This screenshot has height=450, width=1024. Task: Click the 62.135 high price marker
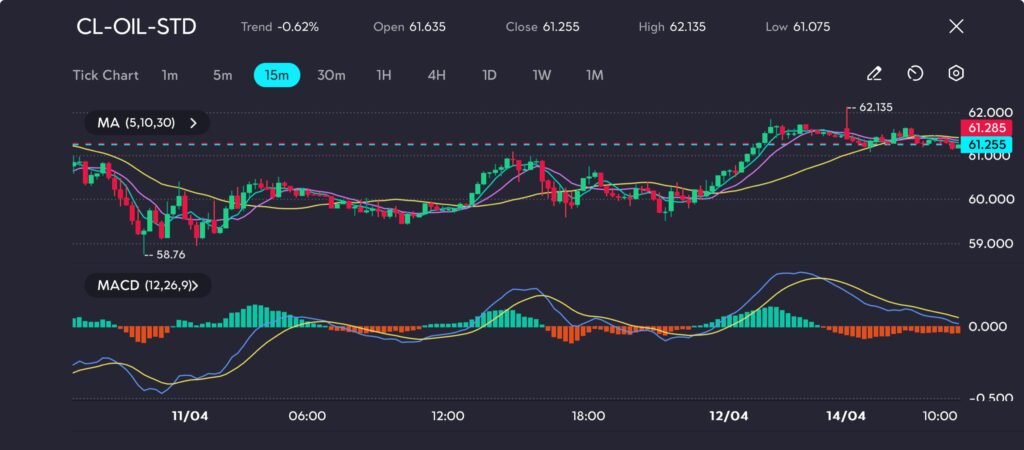click(874, 106)
